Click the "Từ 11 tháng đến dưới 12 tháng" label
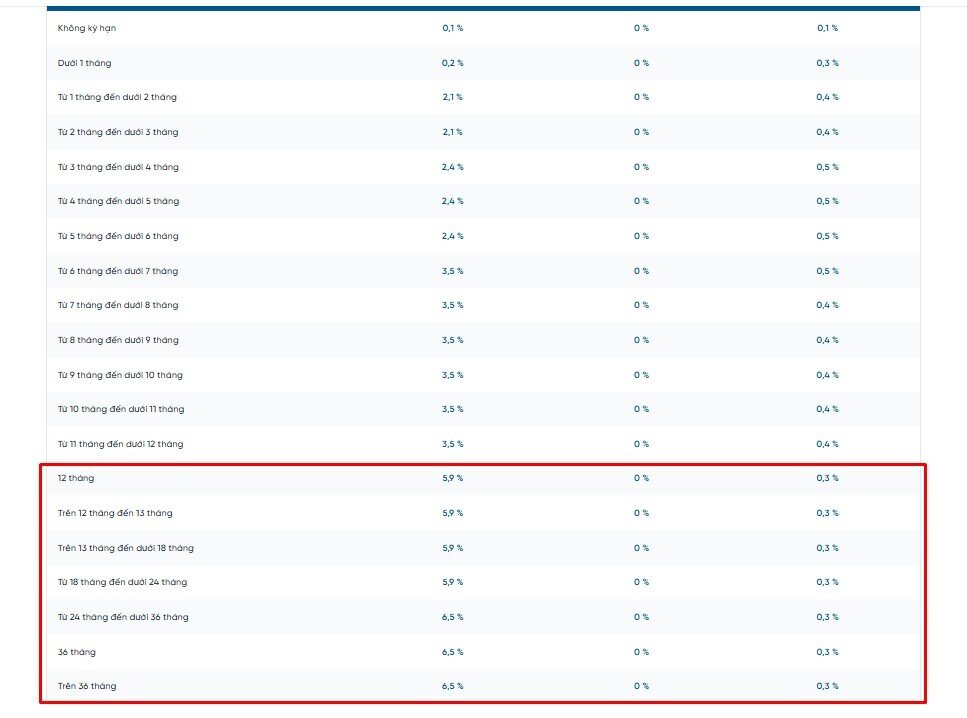 (x=120, y=444)
